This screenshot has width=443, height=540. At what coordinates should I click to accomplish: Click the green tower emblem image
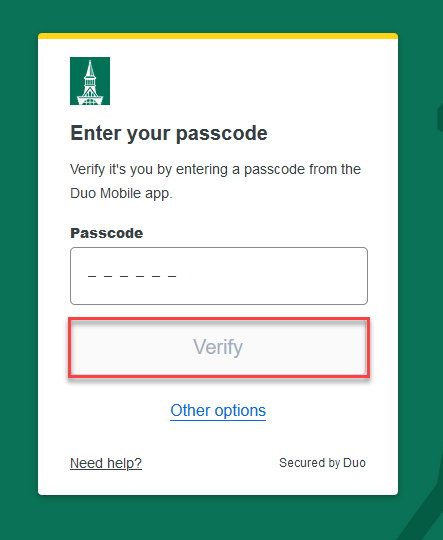coord(90,81)
